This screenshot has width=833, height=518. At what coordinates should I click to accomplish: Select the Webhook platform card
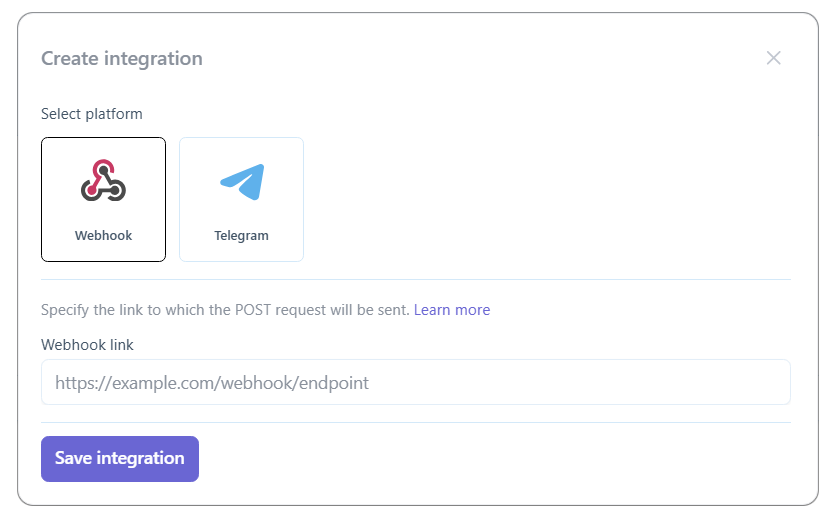[x=104, y=199]
